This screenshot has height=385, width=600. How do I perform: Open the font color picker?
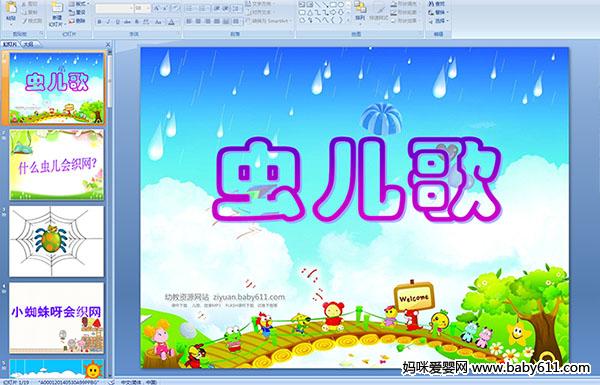point(171,22)
